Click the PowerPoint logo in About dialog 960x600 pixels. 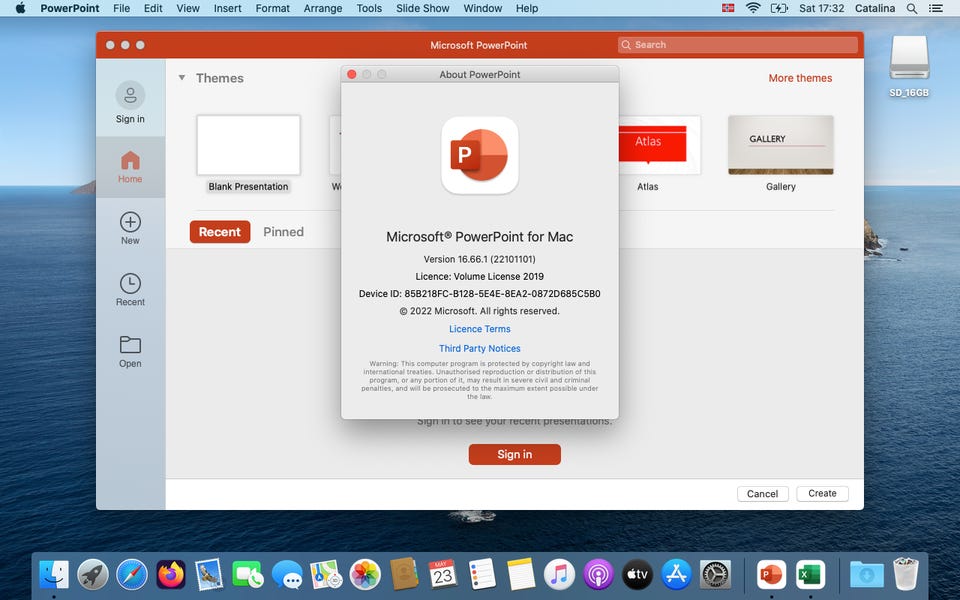pos(479,156)
